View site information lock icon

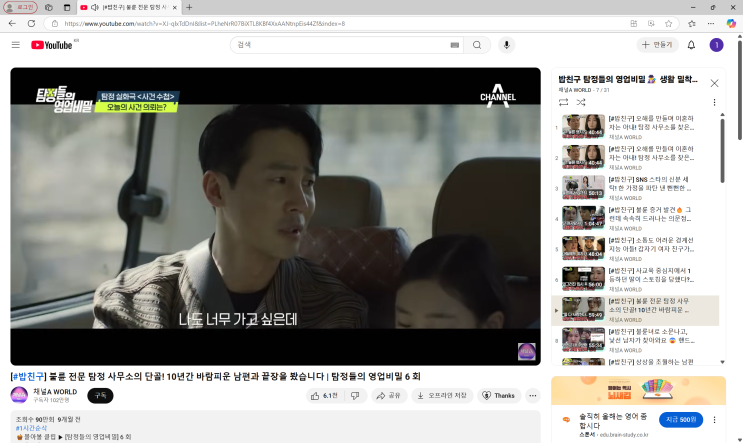(55, 23)
